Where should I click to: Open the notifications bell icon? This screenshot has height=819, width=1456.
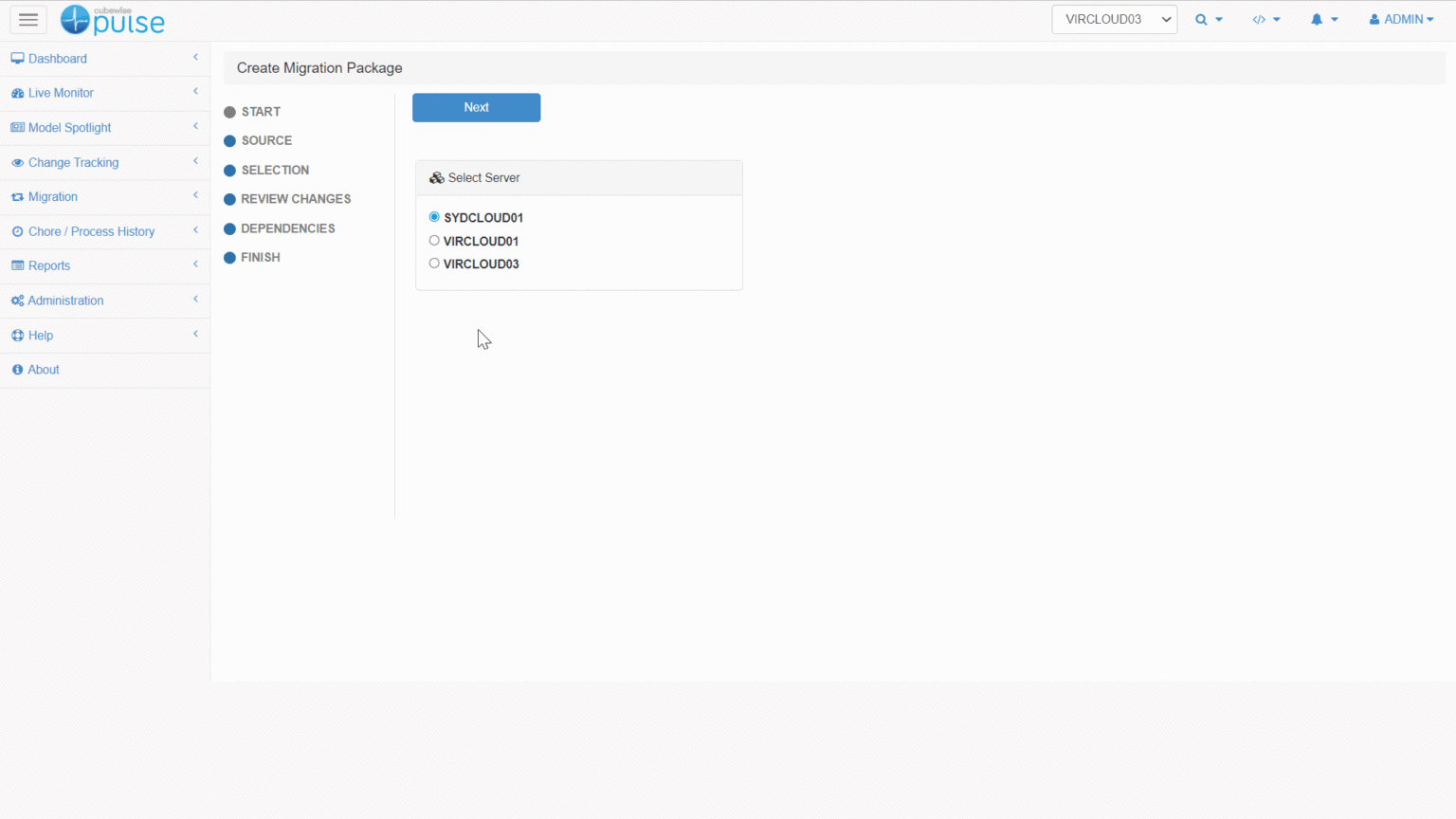(x=1317, y=20)
